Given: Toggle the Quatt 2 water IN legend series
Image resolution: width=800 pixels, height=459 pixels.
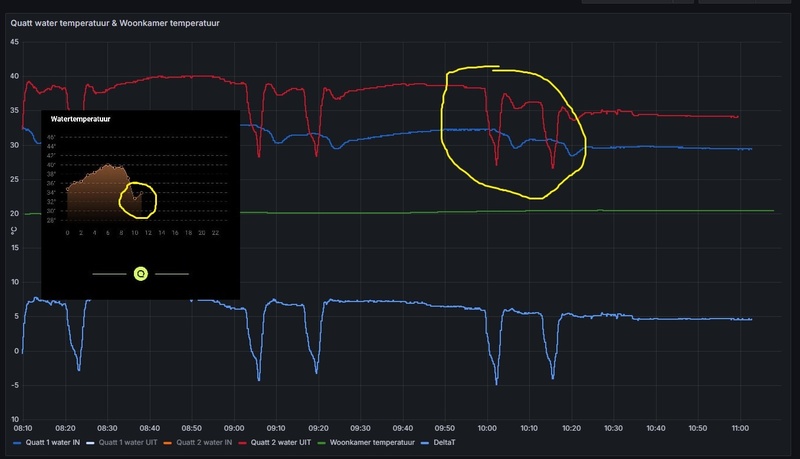Looking at the screenshot, I should click(x=204, y=442).
